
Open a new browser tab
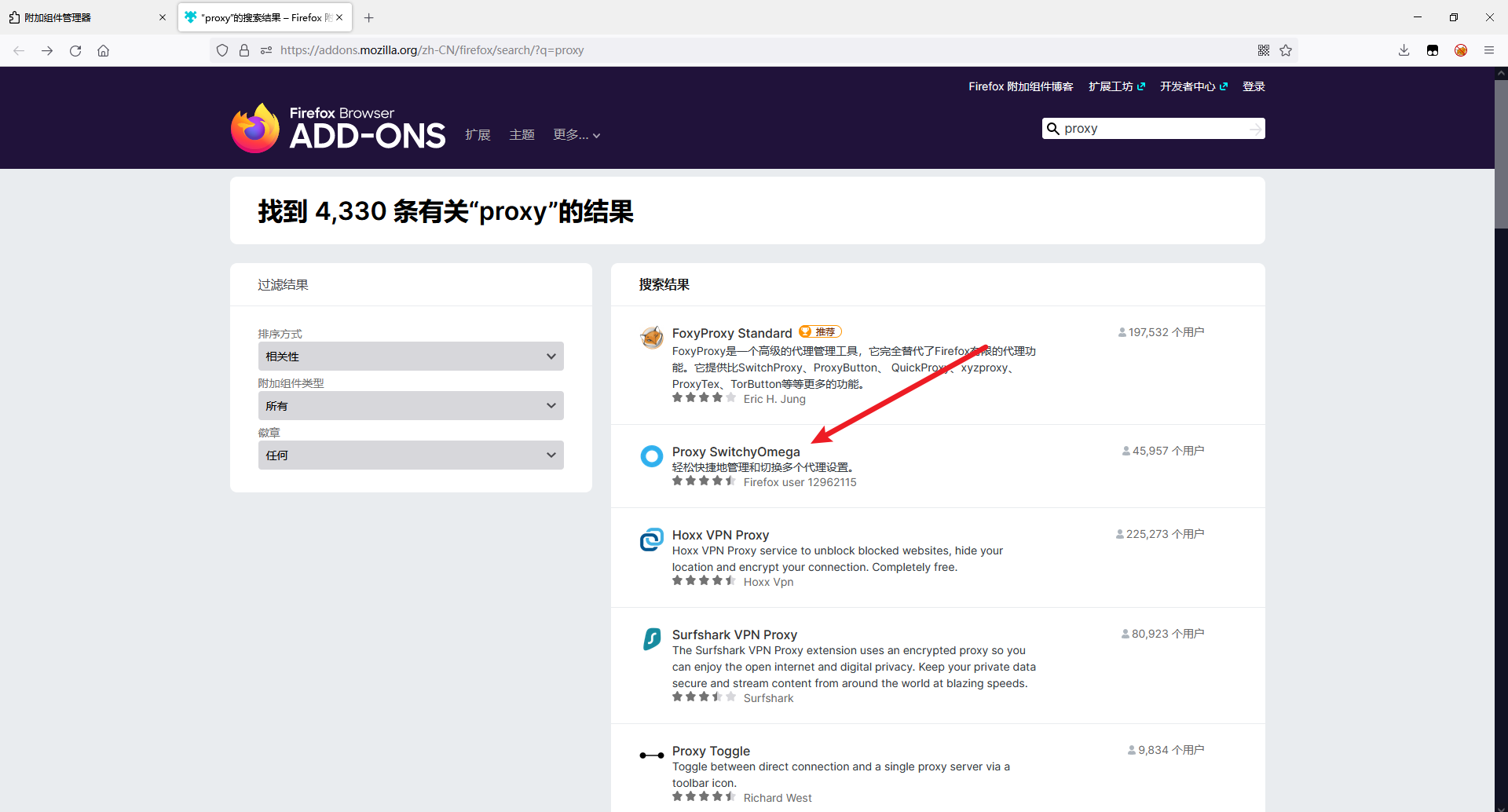(x=369, y=17)
